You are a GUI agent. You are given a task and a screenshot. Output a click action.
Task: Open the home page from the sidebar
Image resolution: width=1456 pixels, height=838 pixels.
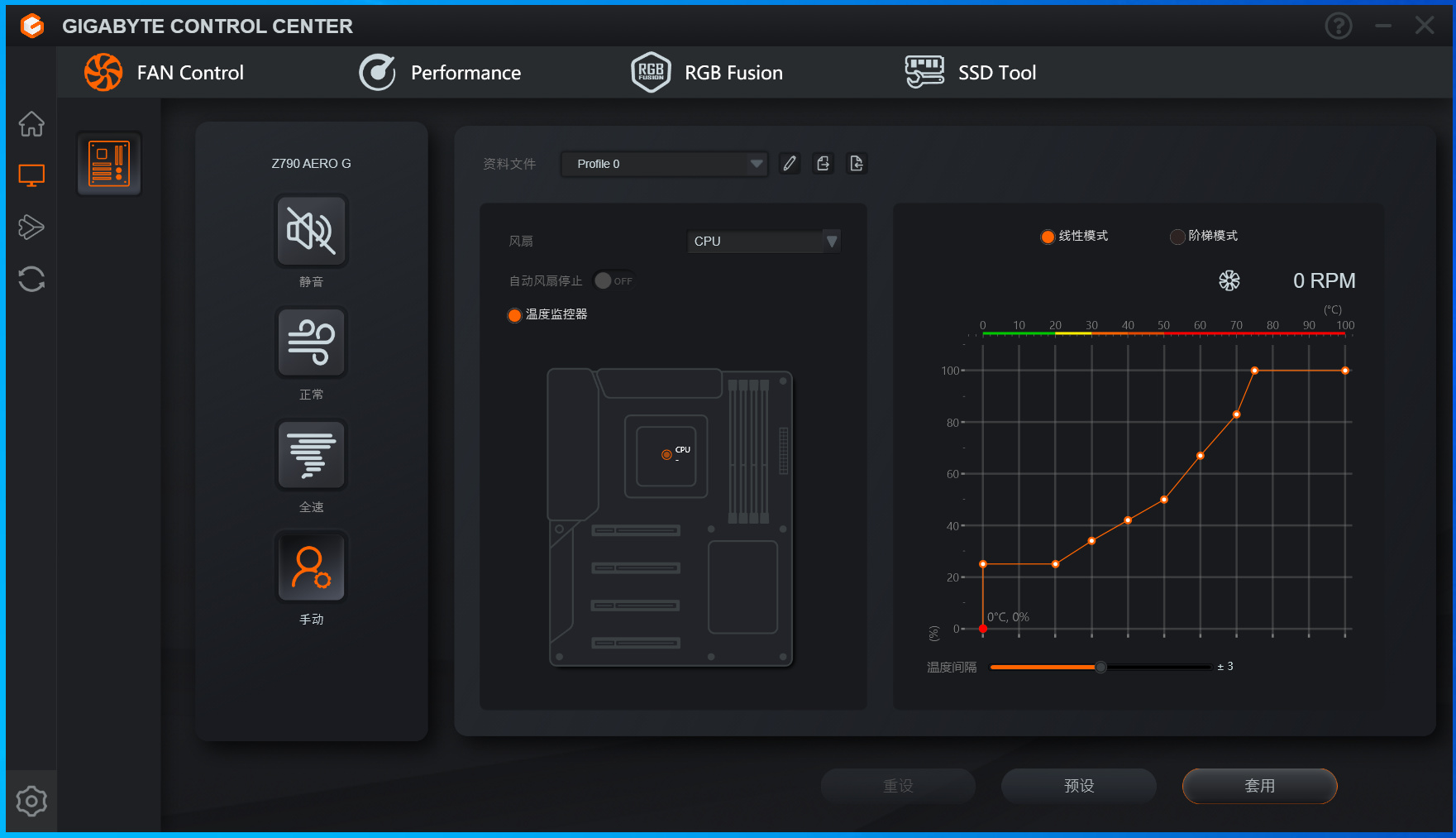pos(31,124)
